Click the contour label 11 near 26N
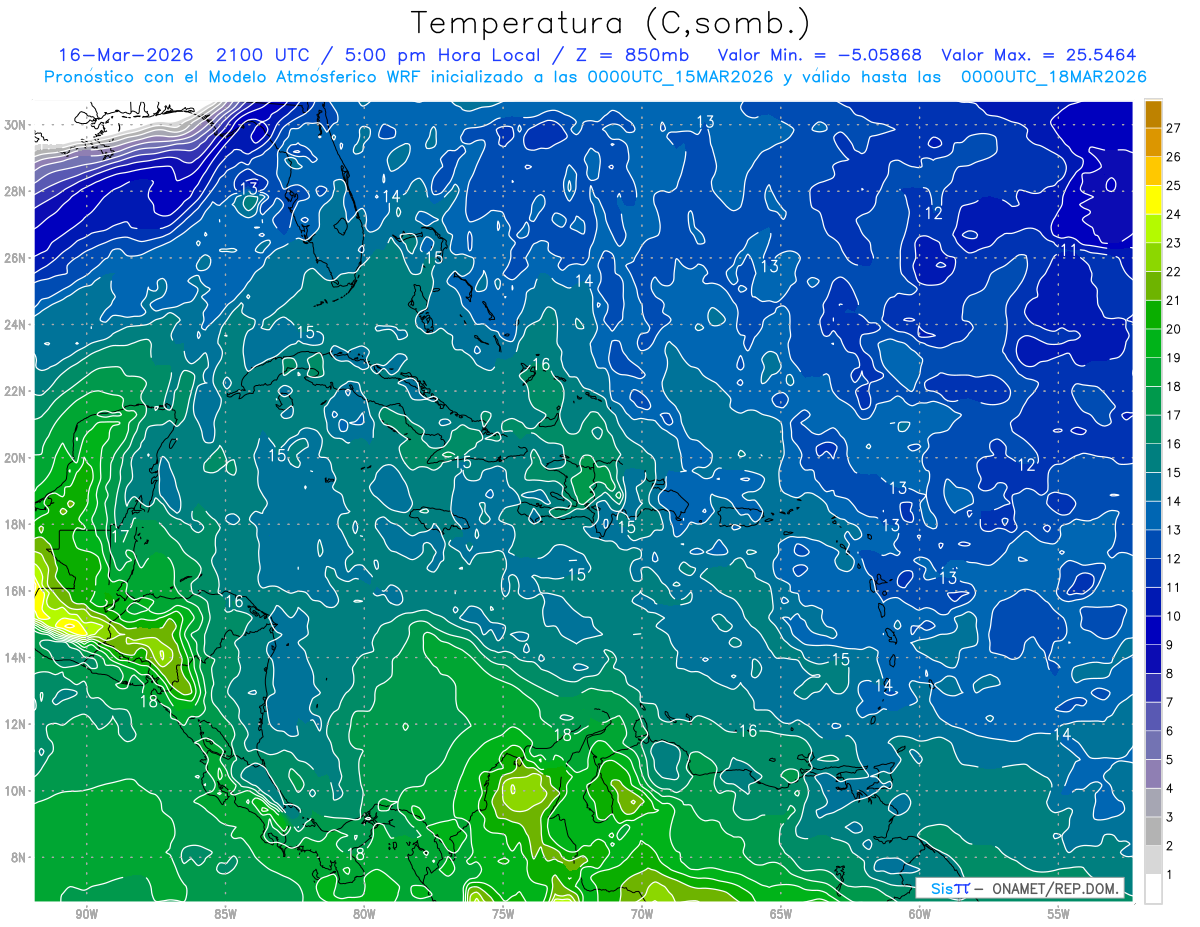Screen dimensions: 1200x927 1069,251
